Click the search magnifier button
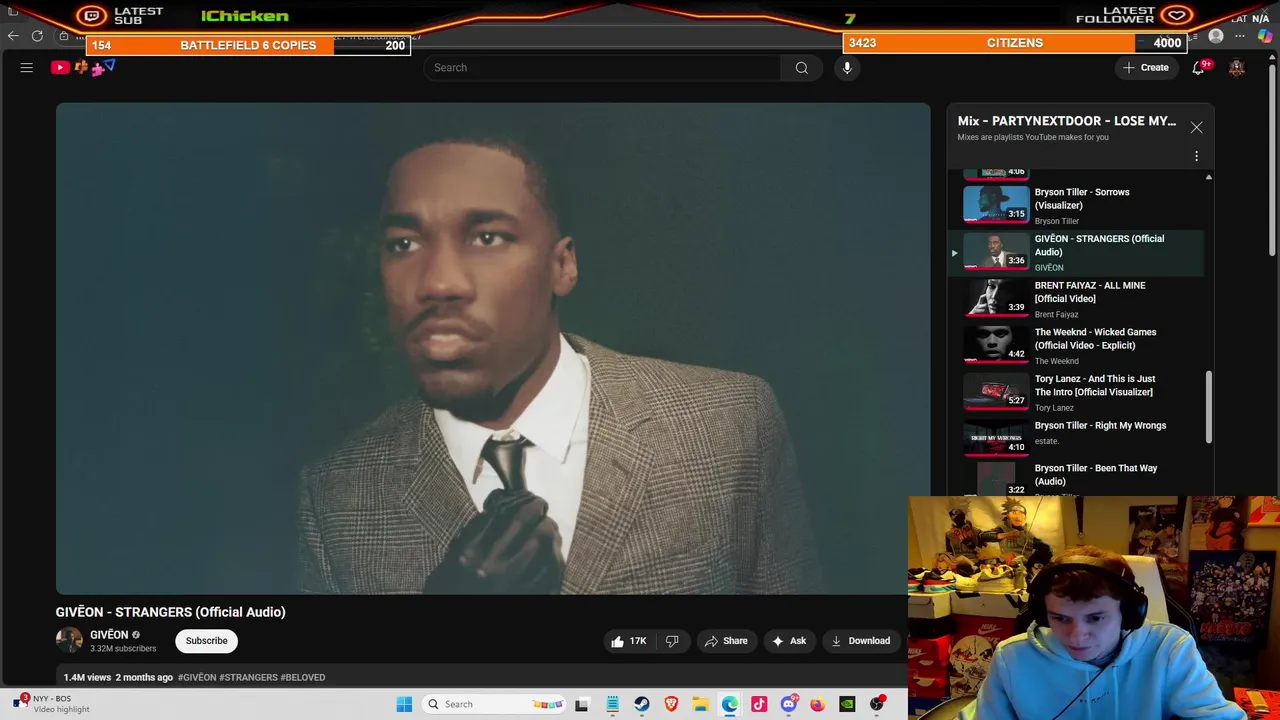 pyautogui.click(x=801, y=67)
